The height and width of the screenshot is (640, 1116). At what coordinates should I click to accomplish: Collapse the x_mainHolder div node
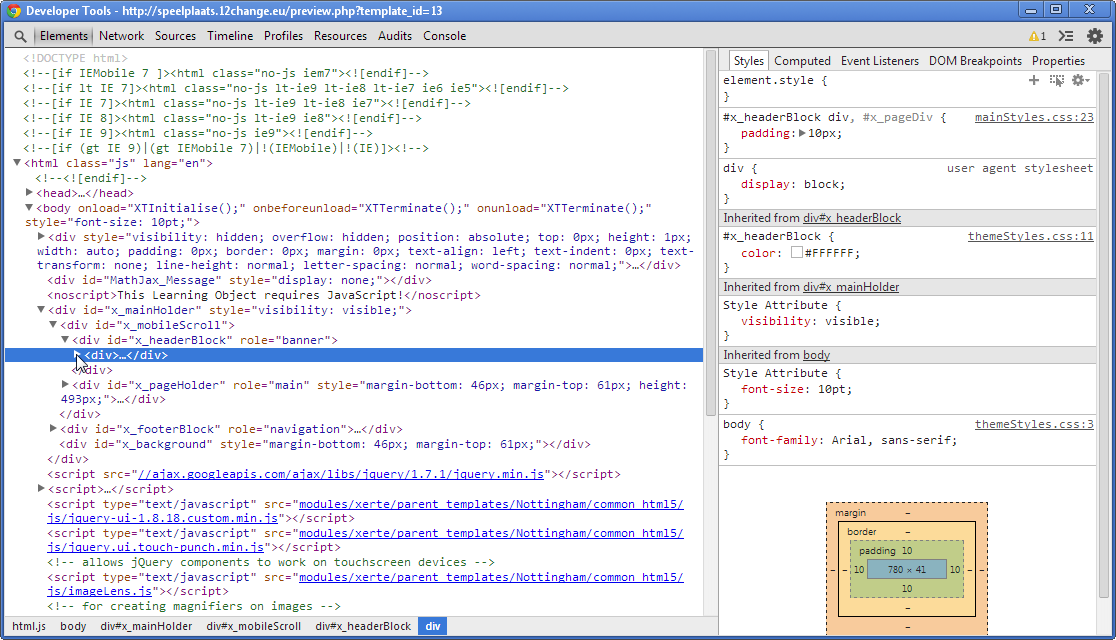pyautogui.click(x=41, y=310)
